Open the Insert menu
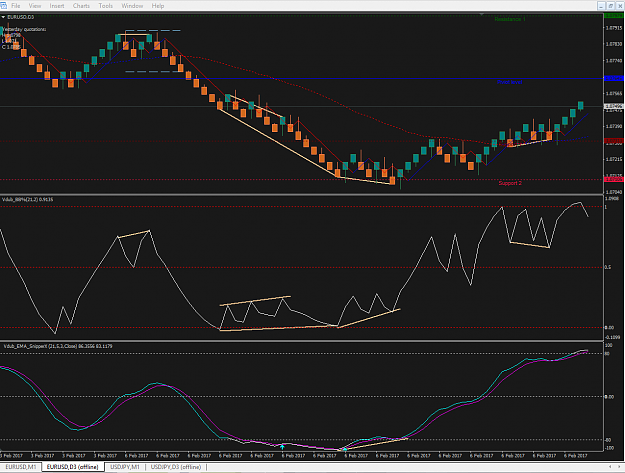 [57, 6]
